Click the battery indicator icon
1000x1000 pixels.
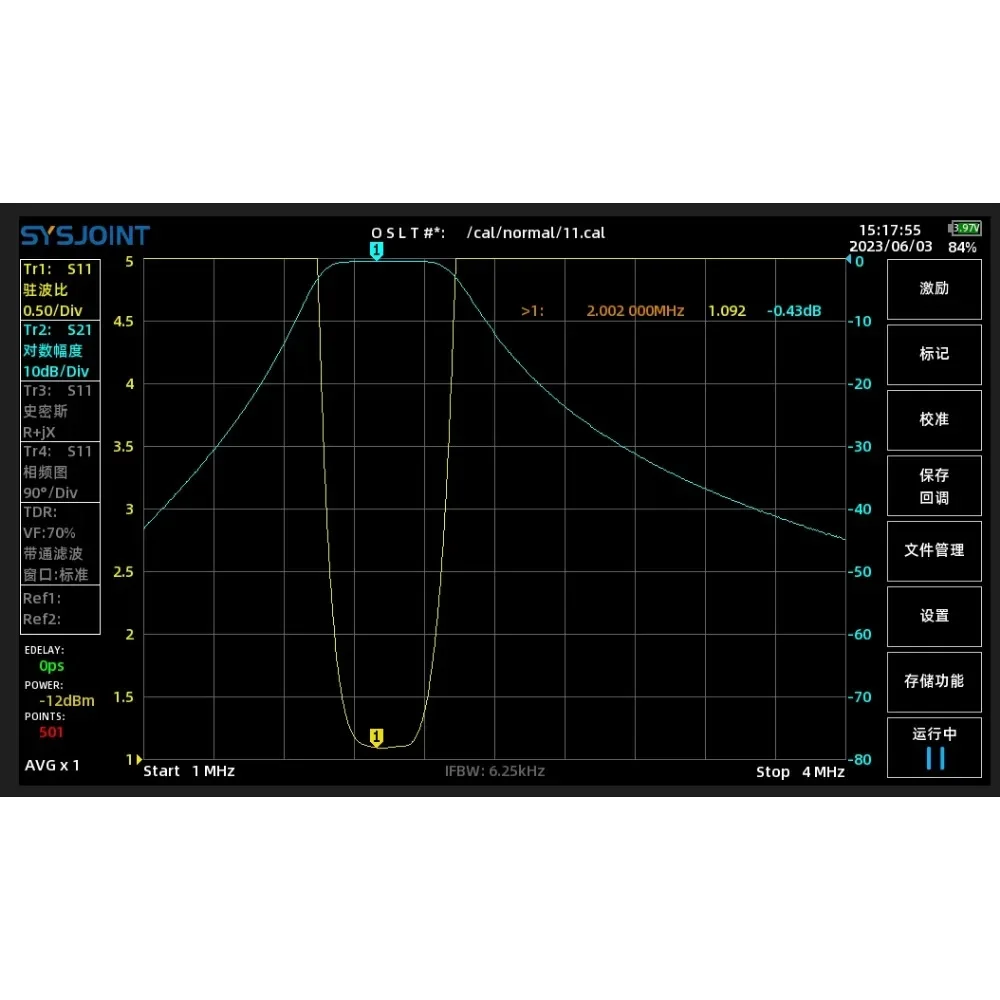(x=964, y=228)
